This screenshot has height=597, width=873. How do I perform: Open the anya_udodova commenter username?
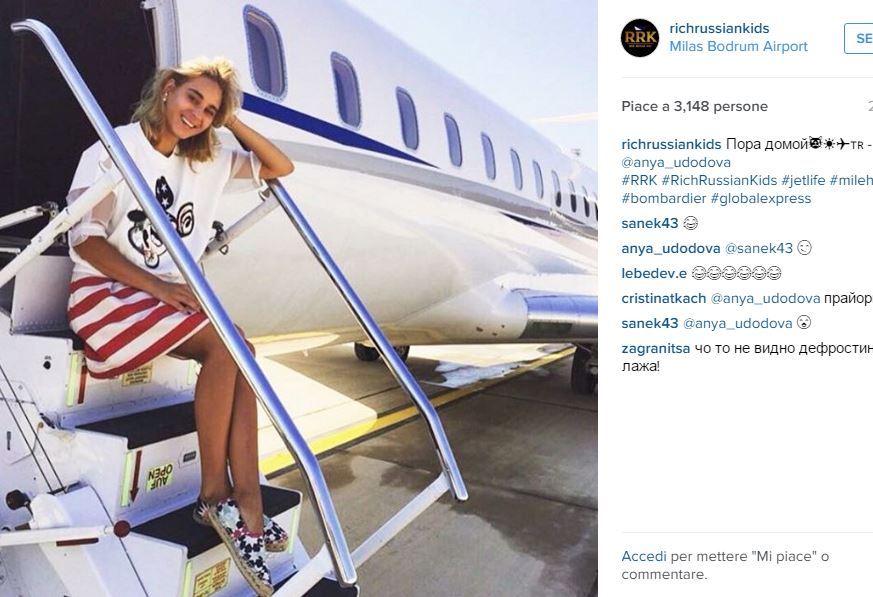click(671, 248)
